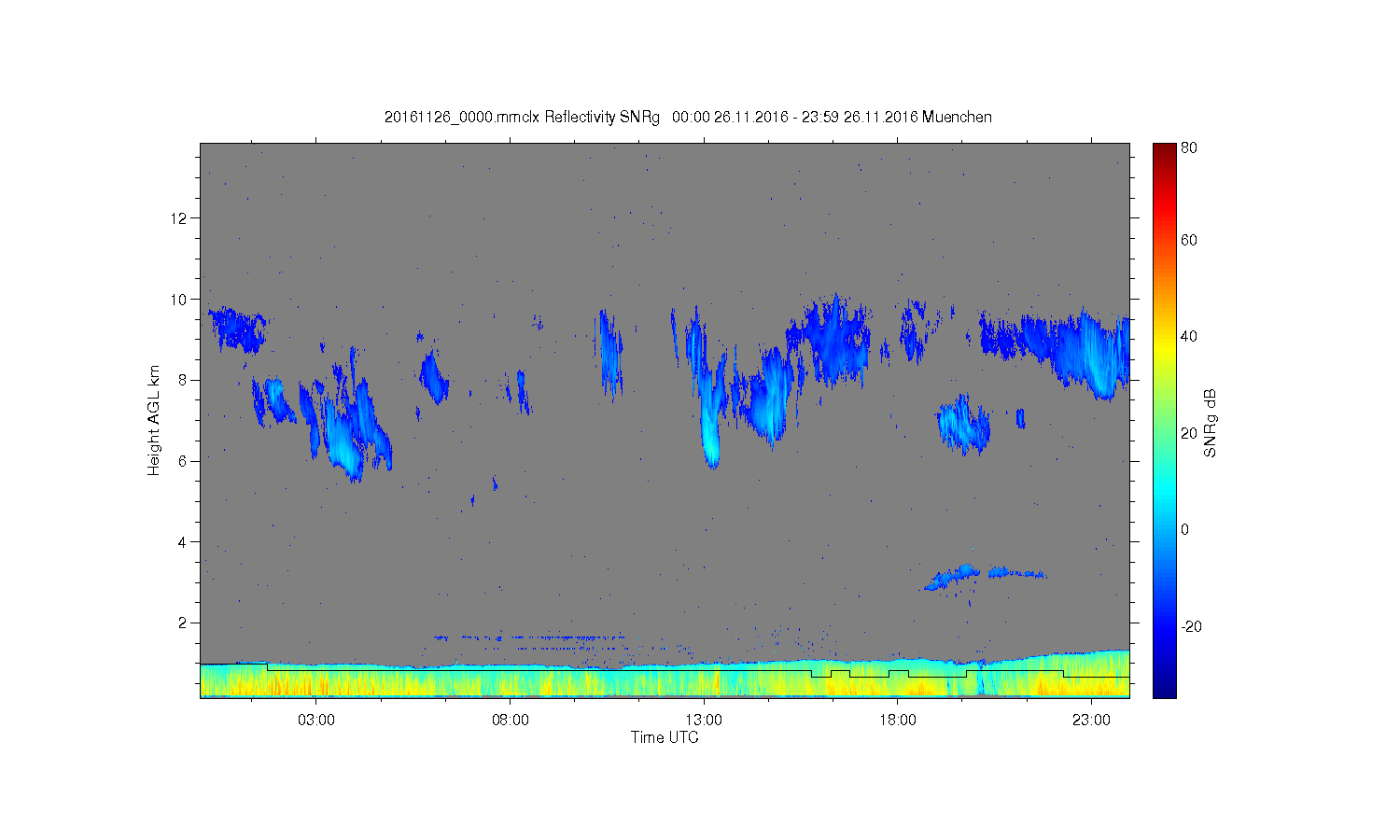
Task: Click the dark red top of colorbar
Action: tap(1164, 151)
